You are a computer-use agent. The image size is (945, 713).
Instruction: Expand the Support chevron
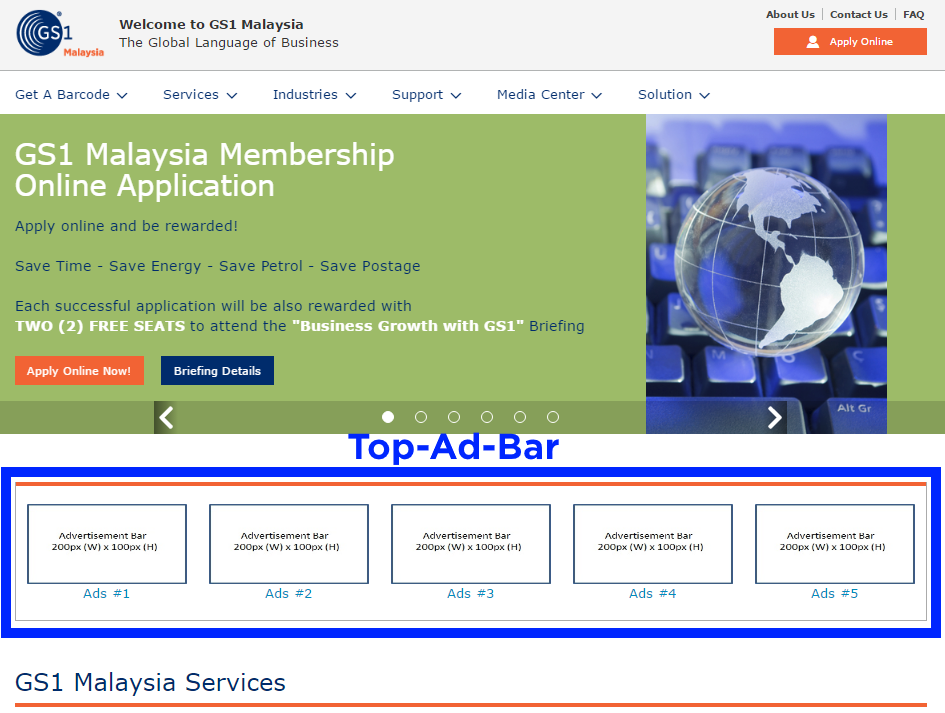point(456,95)
